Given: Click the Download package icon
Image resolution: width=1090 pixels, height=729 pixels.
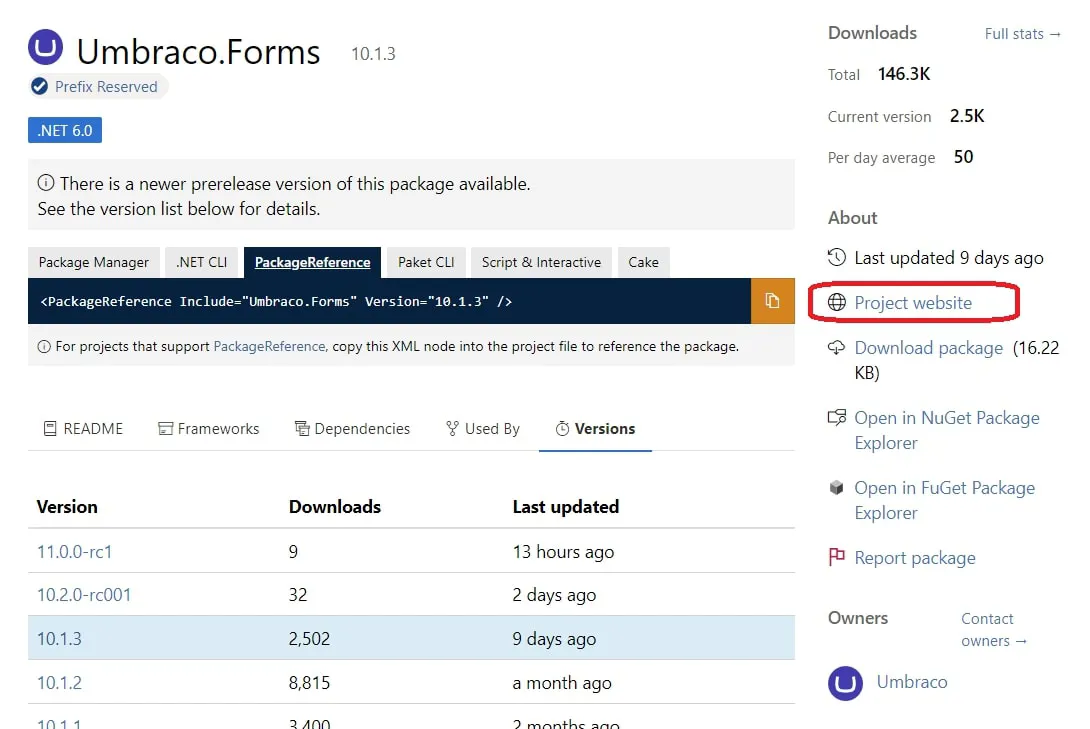Looking at the screenshot, I should [x=836, y=348].
